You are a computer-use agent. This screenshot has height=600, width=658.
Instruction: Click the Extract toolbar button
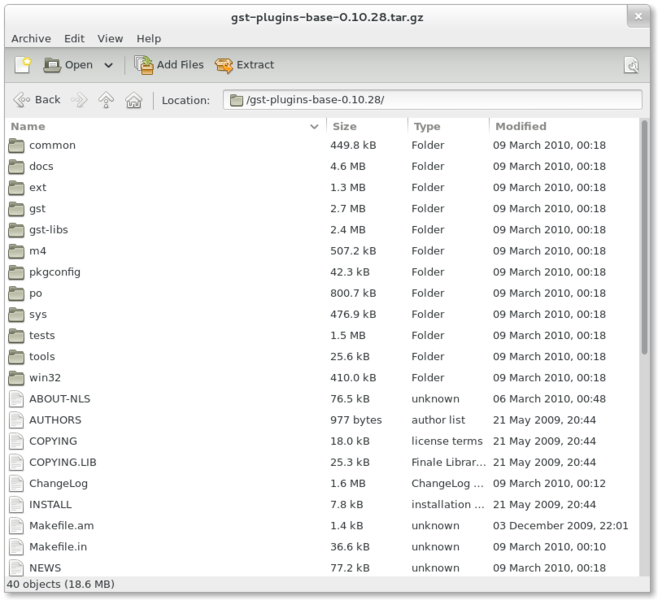244,65
